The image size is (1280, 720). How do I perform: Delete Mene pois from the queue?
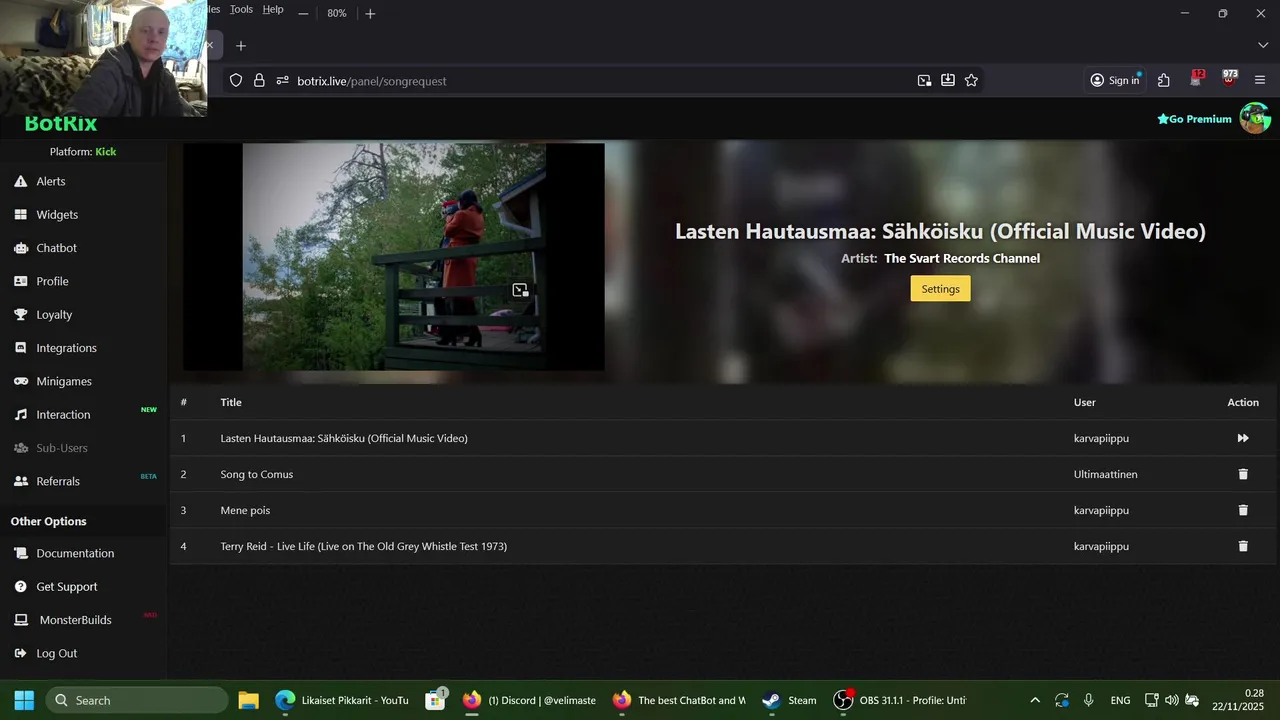1243,510
